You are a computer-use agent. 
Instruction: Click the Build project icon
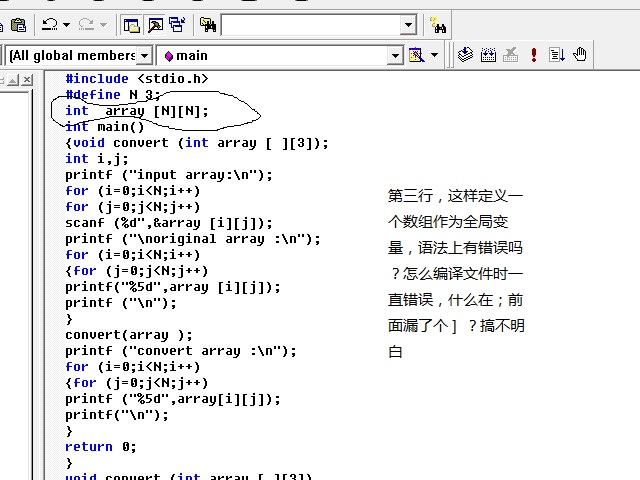tap(488, 55)
